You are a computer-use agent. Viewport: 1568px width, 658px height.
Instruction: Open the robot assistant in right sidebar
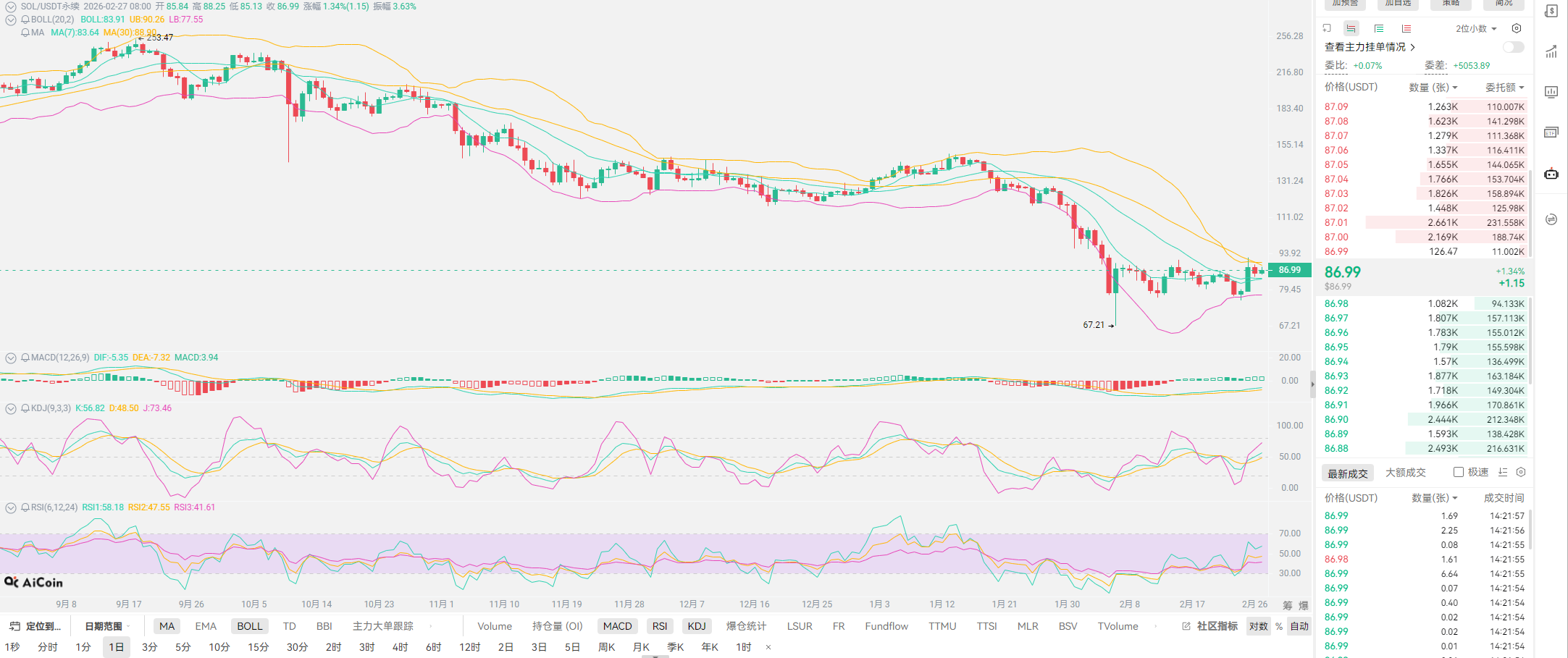(1551, 174)
